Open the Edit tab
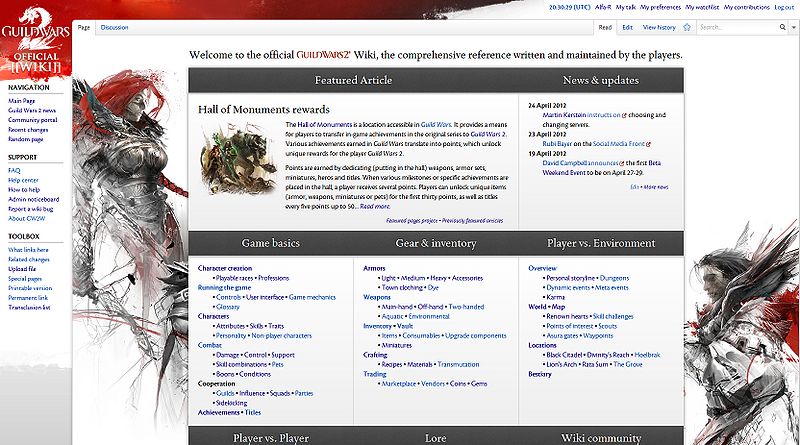This screenshot has height=445, width=800. tap(627, 28)
